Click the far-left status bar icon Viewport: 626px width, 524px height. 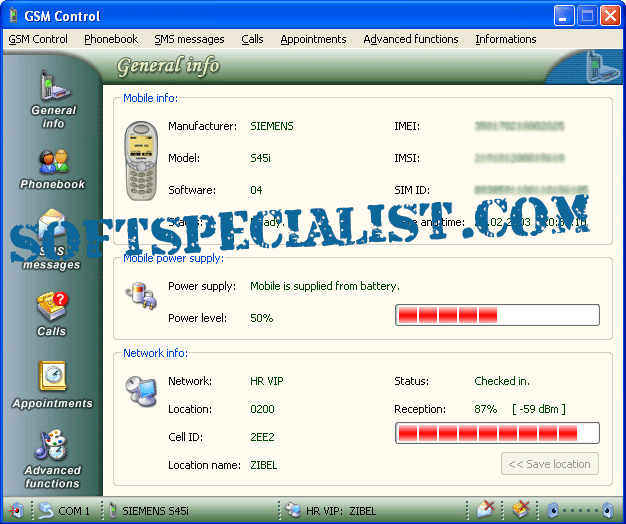pyautogui.click(x=16, y=511)
